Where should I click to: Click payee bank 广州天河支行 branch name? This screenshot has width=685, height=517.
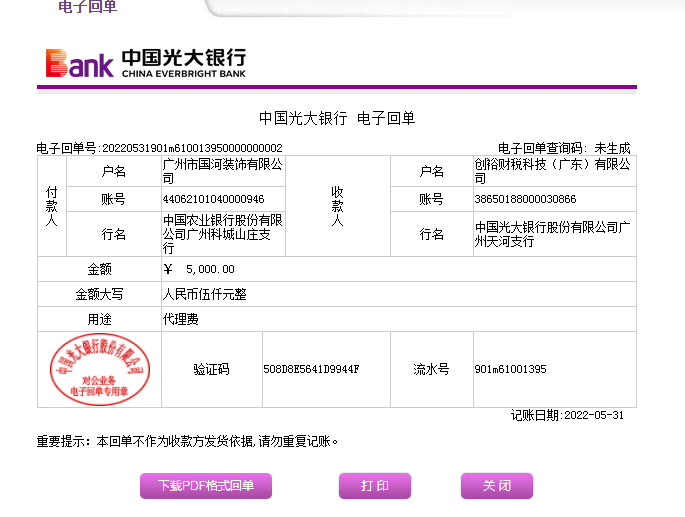[553, 234]
